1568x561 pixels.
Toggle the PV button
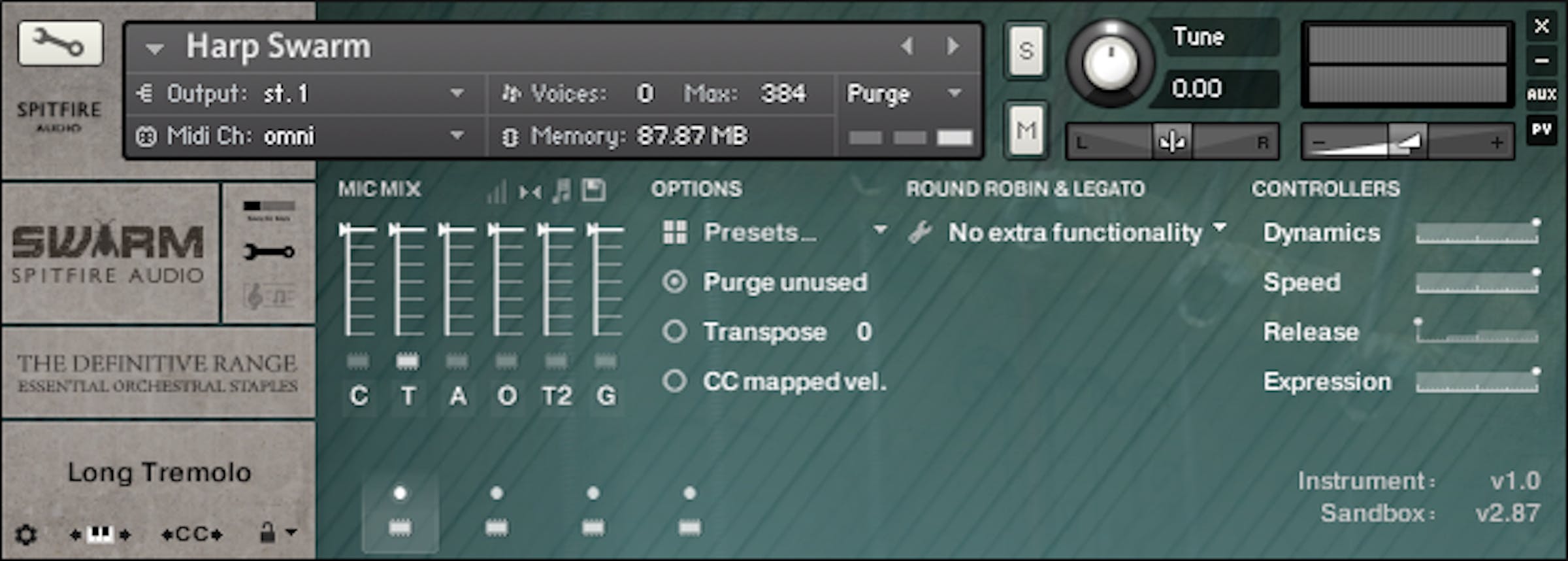[x=1541, y=129]
